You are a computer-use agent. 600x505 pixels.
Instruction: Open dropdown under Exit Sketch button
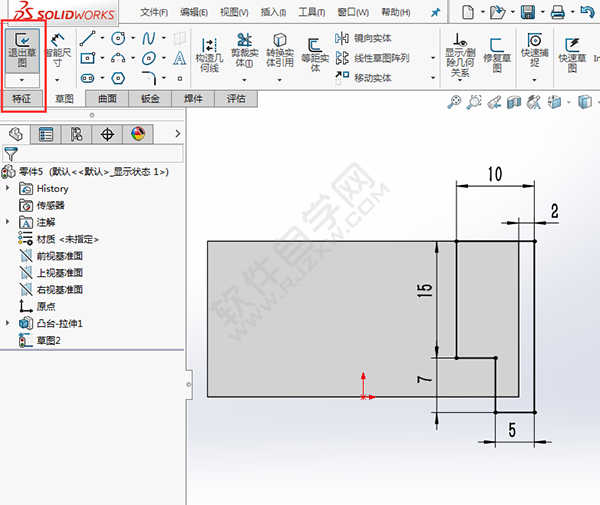(x=22, y=80)
